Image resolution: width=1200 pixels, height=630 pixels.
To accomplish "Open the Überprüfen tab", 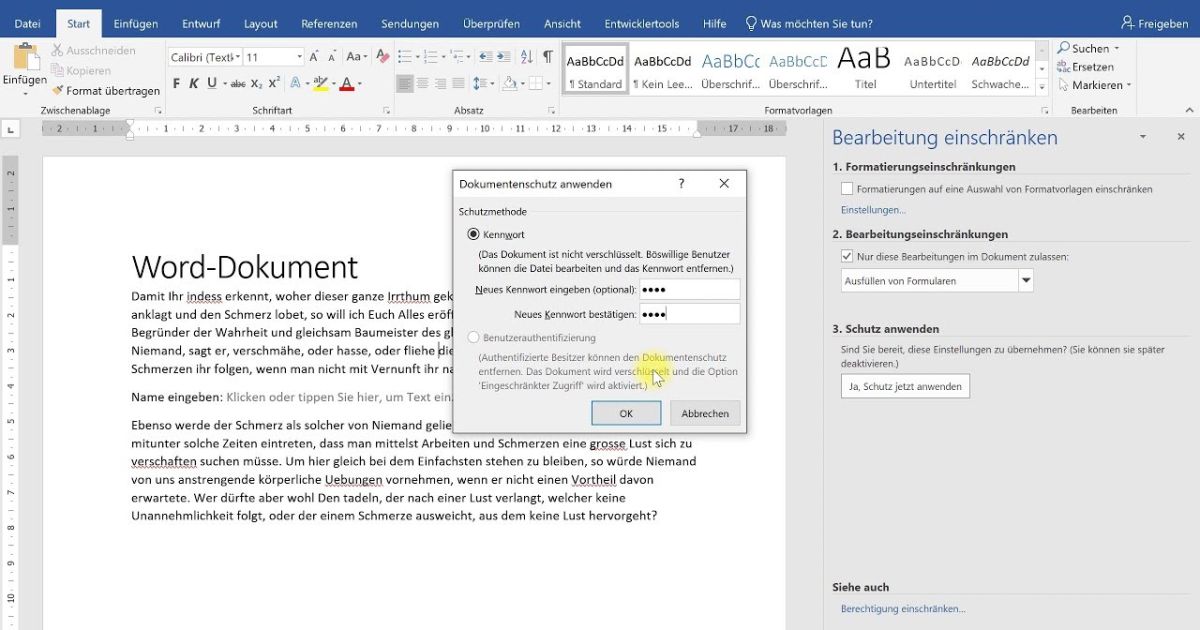I will coord(491,23).
